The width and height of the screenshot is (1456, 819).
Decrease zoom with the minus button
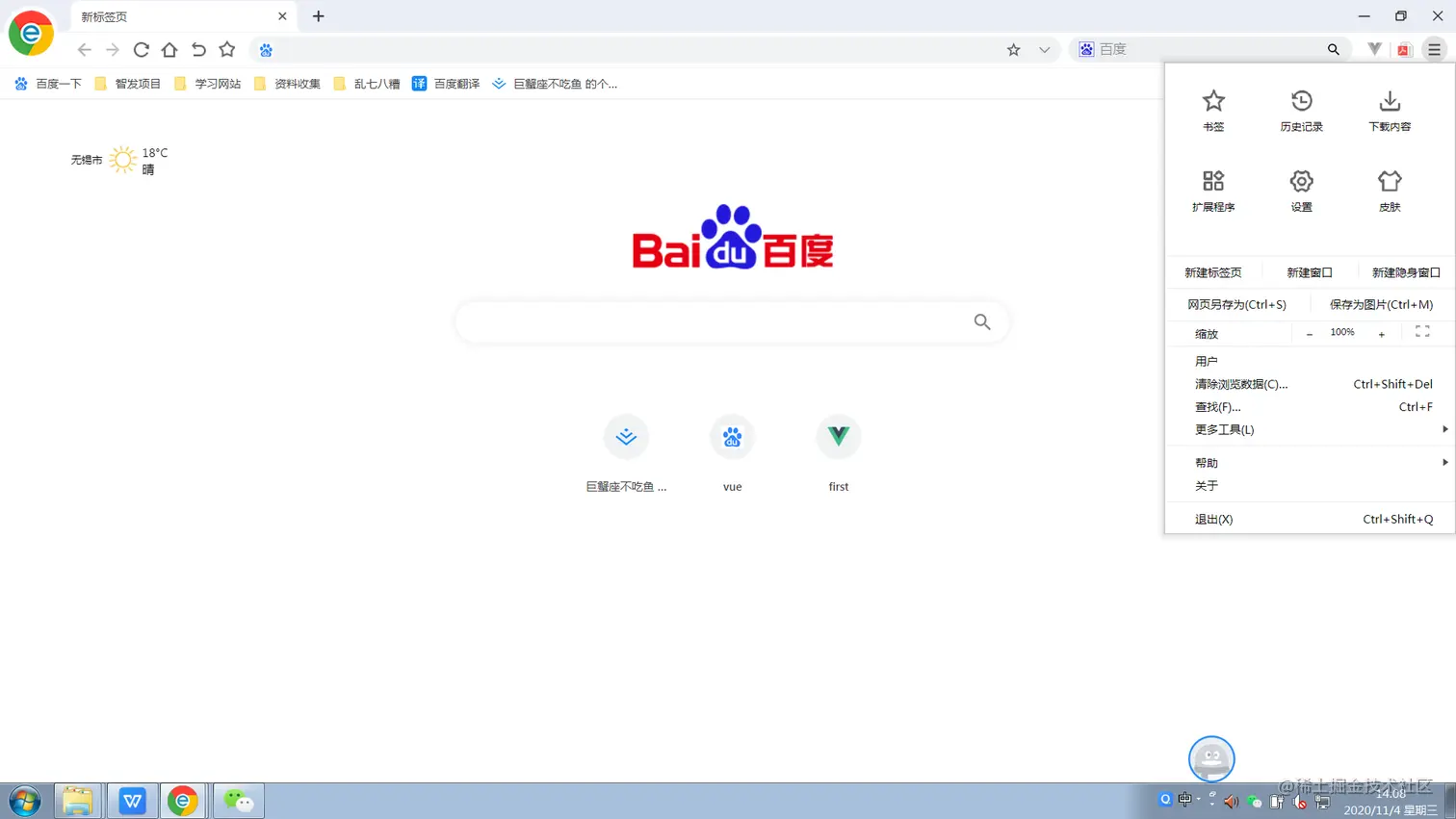pos(1310,334)
